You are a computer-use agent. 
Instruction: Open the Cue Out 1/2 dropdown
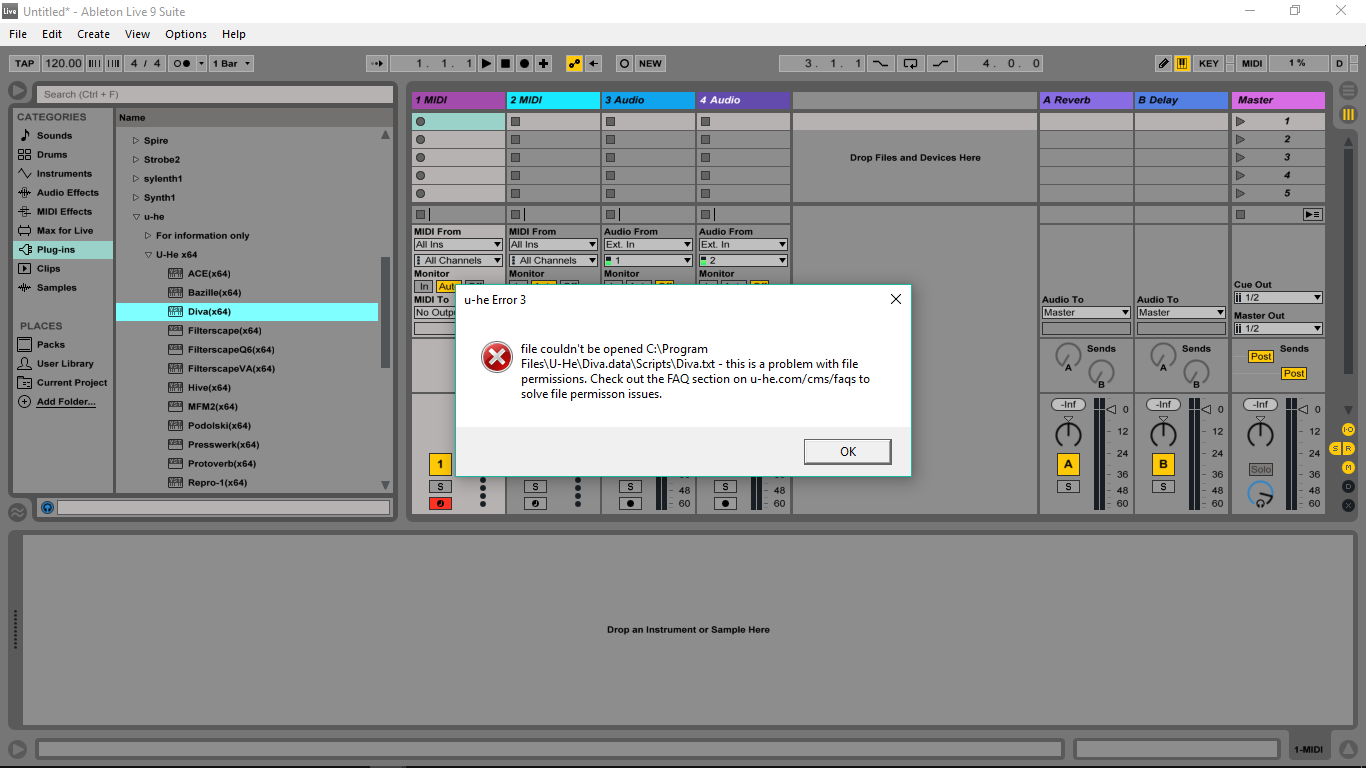click(x=1278, y=297)
